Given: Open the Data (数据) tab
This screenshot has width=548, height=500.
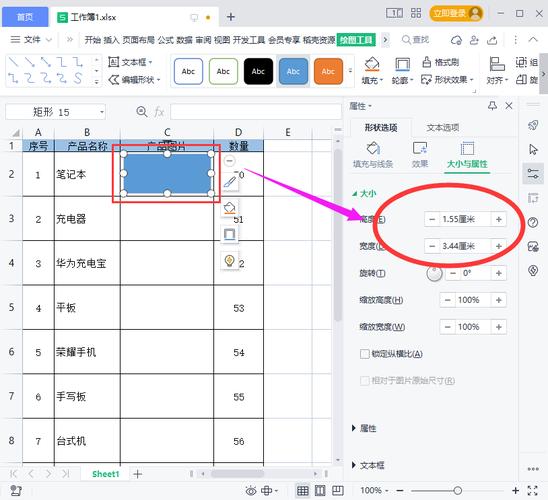Looking at the screenshot, I should click(184, 40).
